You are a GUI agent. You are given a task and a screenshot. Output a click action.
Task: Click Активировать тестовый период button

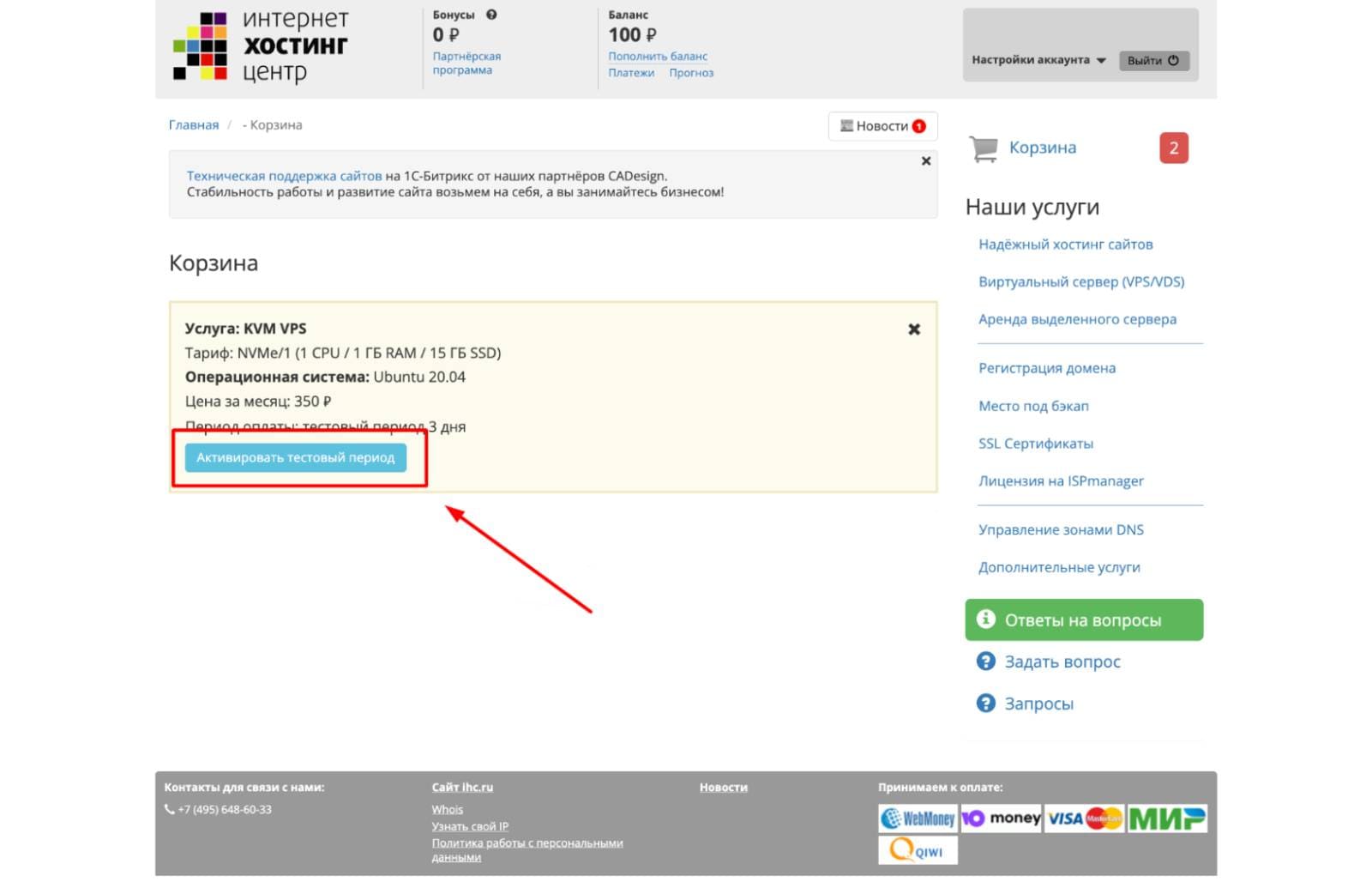coord(295,457)
